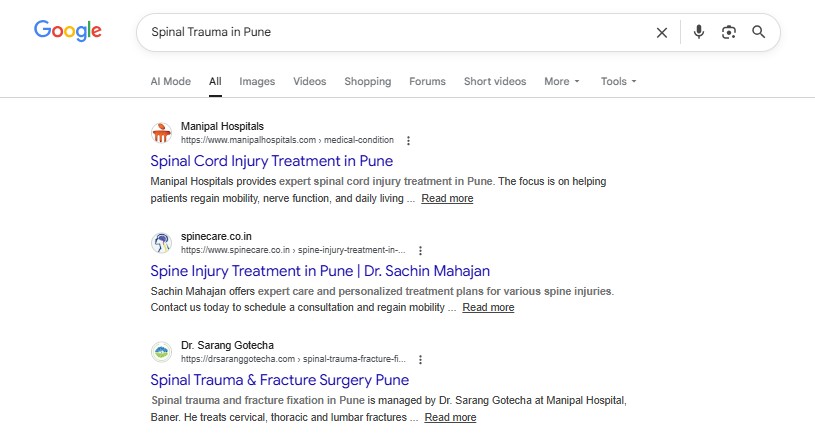Switch to Shopping tab
Image resolution: width=815 pixels, height=440 pixels.
click(x=367, y=82)
